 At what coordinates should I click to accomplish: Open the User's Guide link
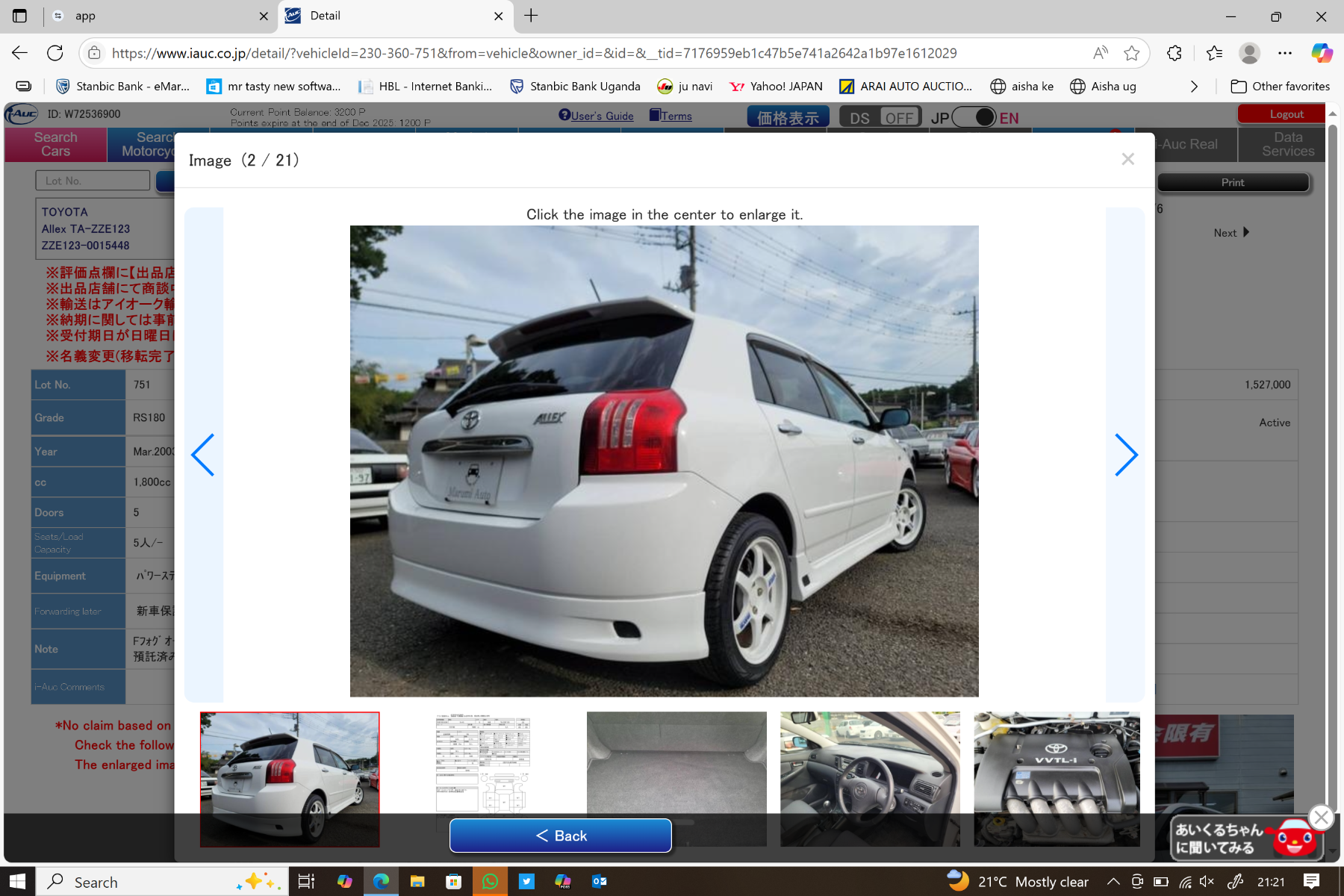coord(596,116)
